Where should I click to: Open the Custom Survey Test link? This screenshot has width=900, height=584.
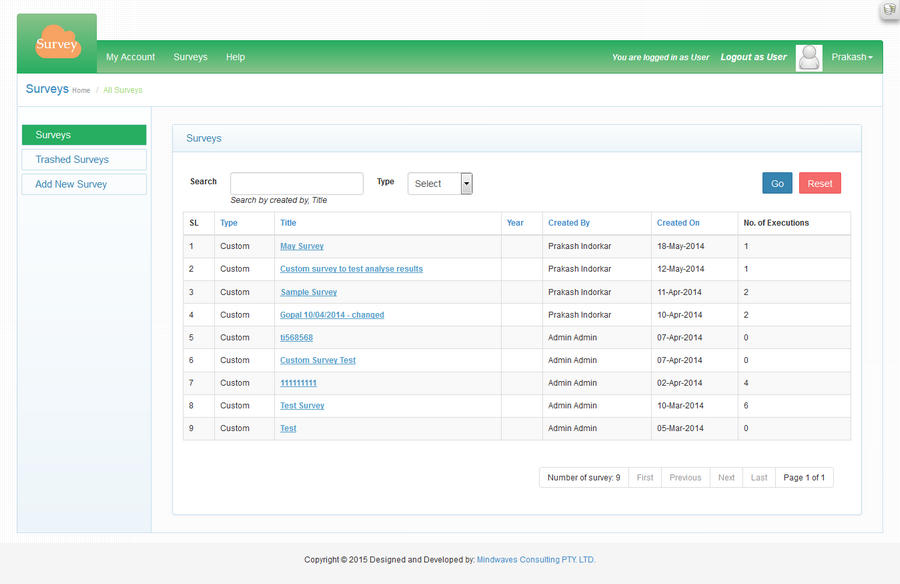click(x=318, y=360)
